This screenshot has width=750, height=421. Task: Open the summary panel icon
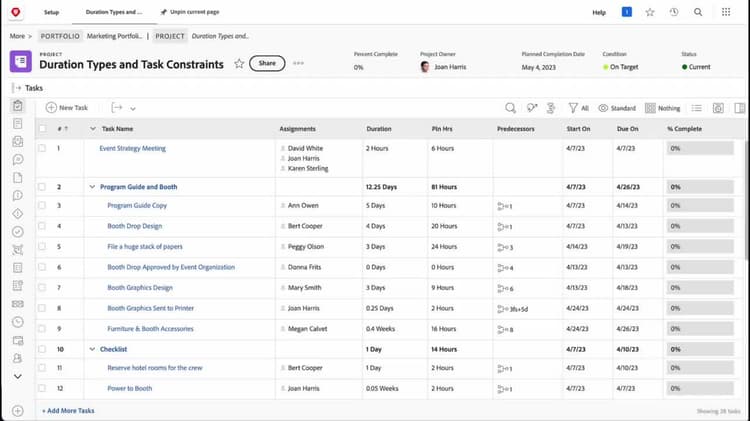[x=739, y=108]
